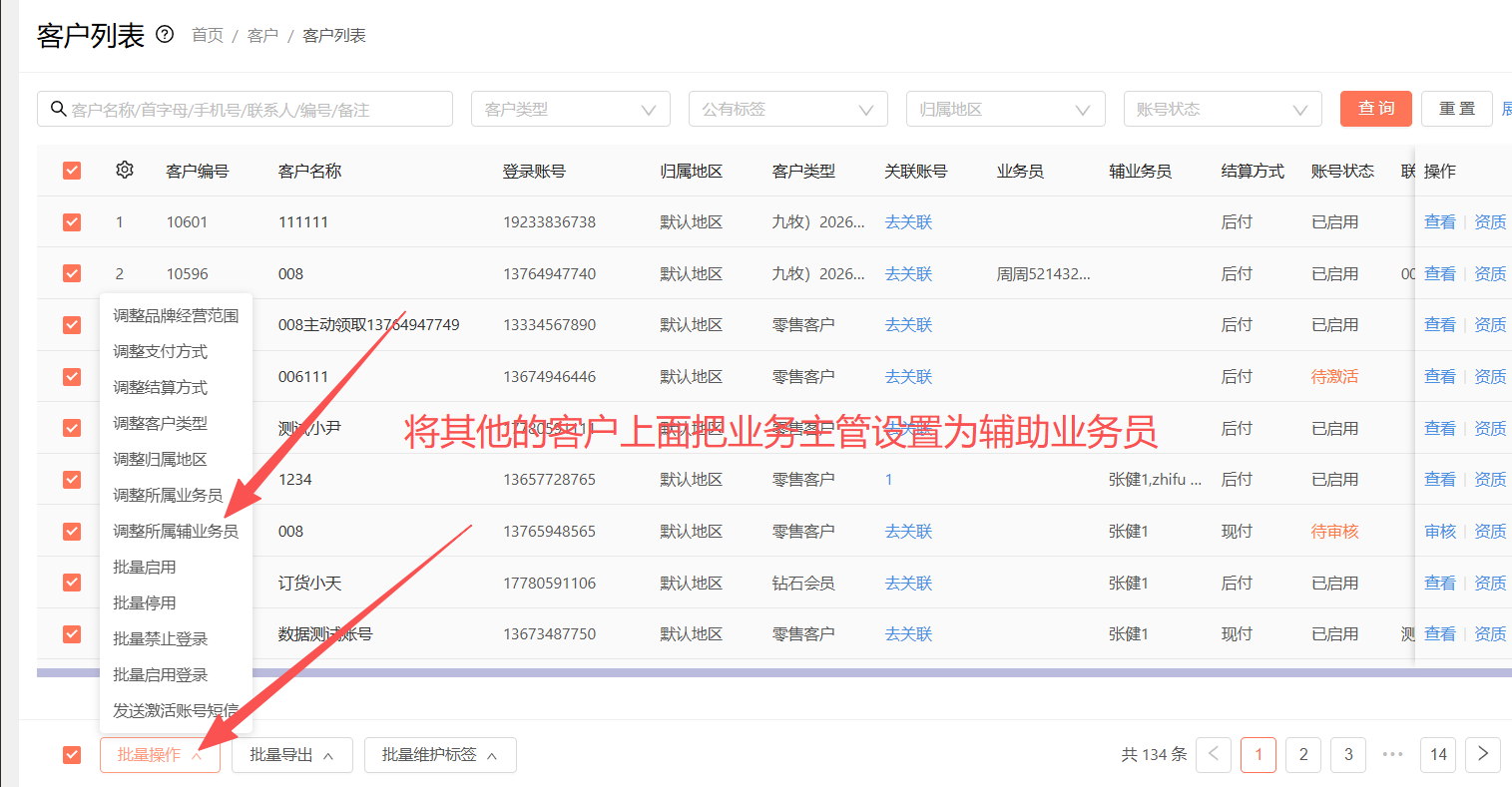The height and width of the screenshot is (787, 1512).
Task: Choose 调整品牌经营范围 menu entry
Action: [x=176, y=315]
